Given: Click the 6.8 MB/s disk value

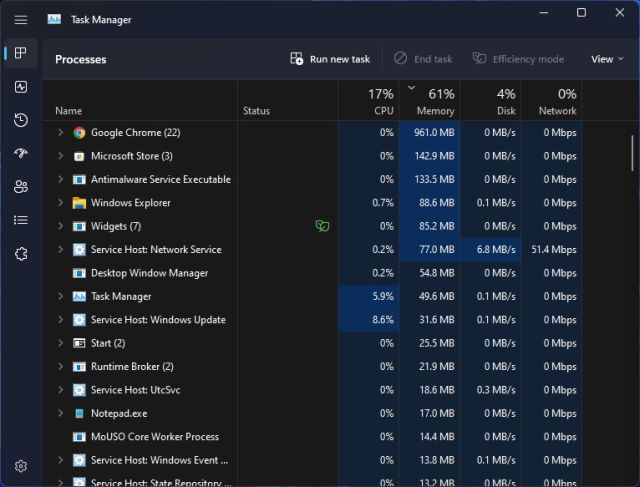Looking at the screenshot, I should 496,249.
